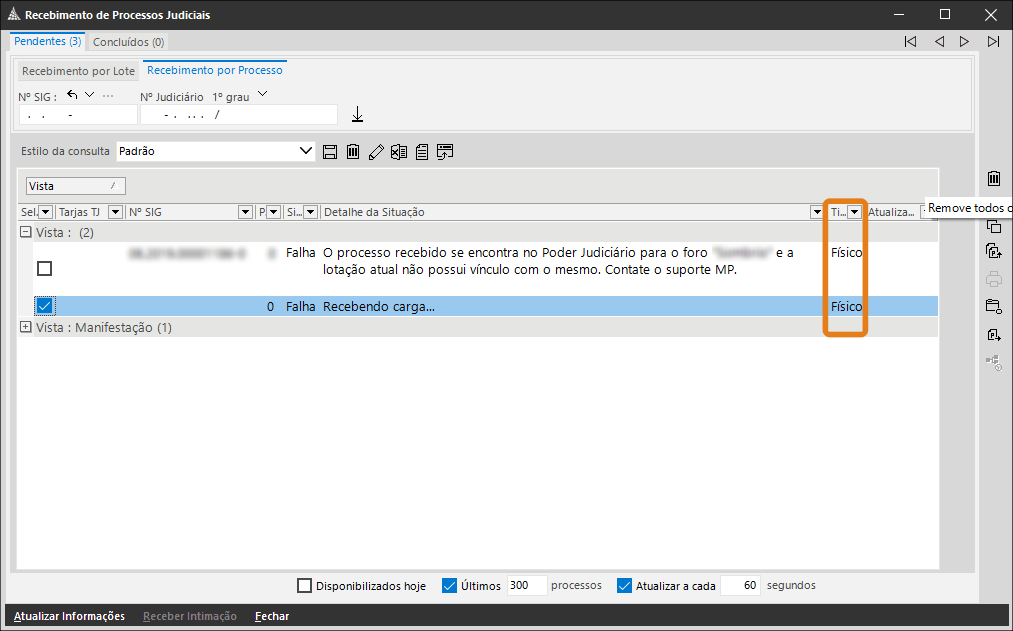Click the Falha status in the first row

pos(300,253)
